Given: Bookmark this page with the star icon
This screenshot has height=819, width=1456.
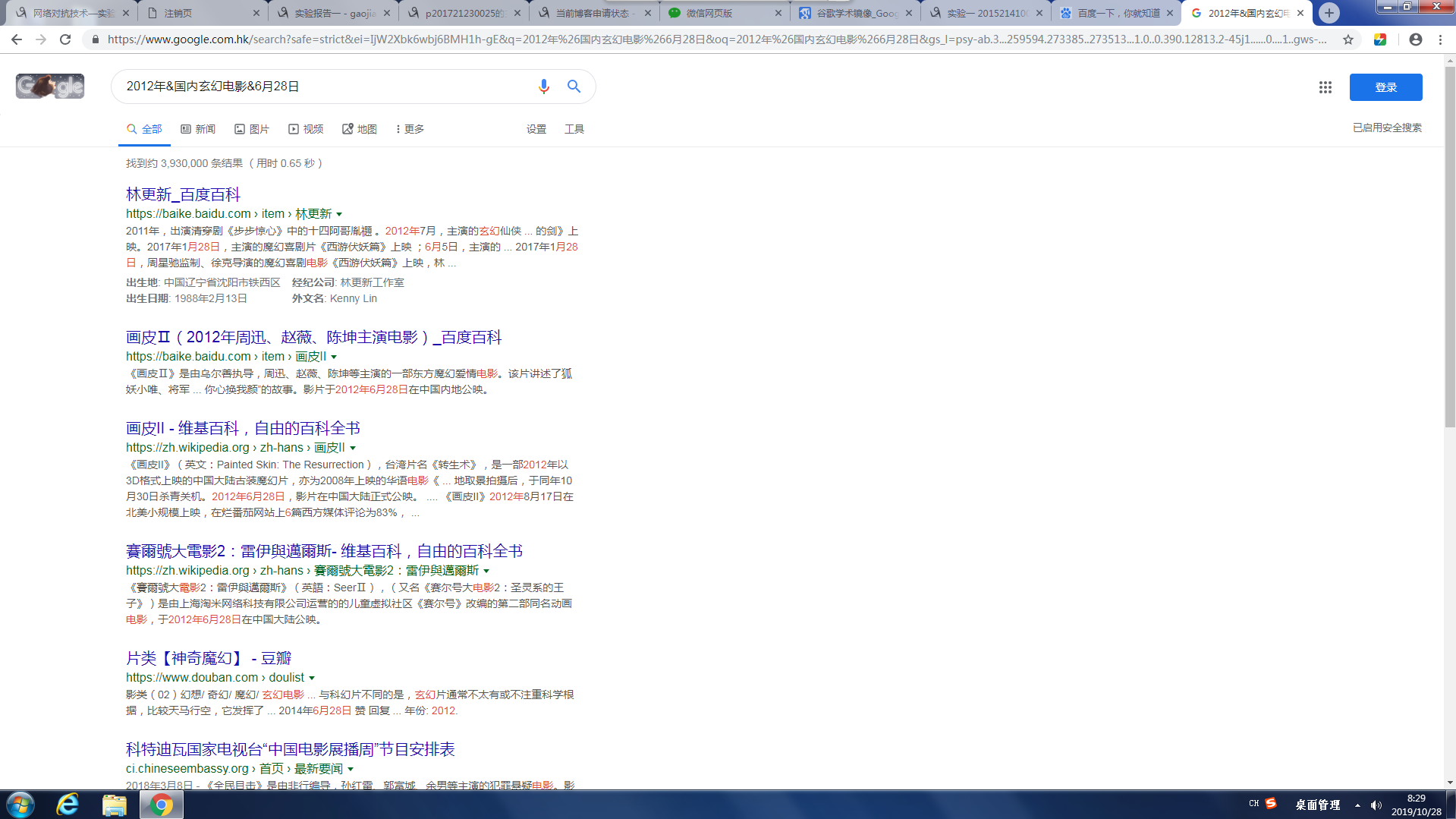Looking at the screenshot, I should (x=1348, y=39).
